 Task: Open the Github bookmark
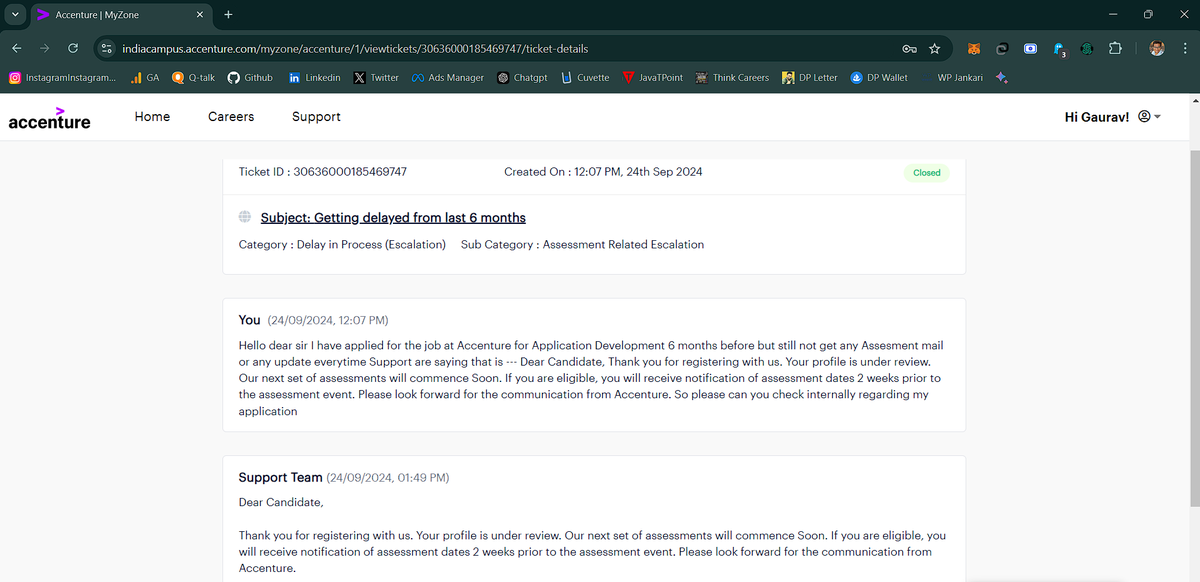coord(250,77)
